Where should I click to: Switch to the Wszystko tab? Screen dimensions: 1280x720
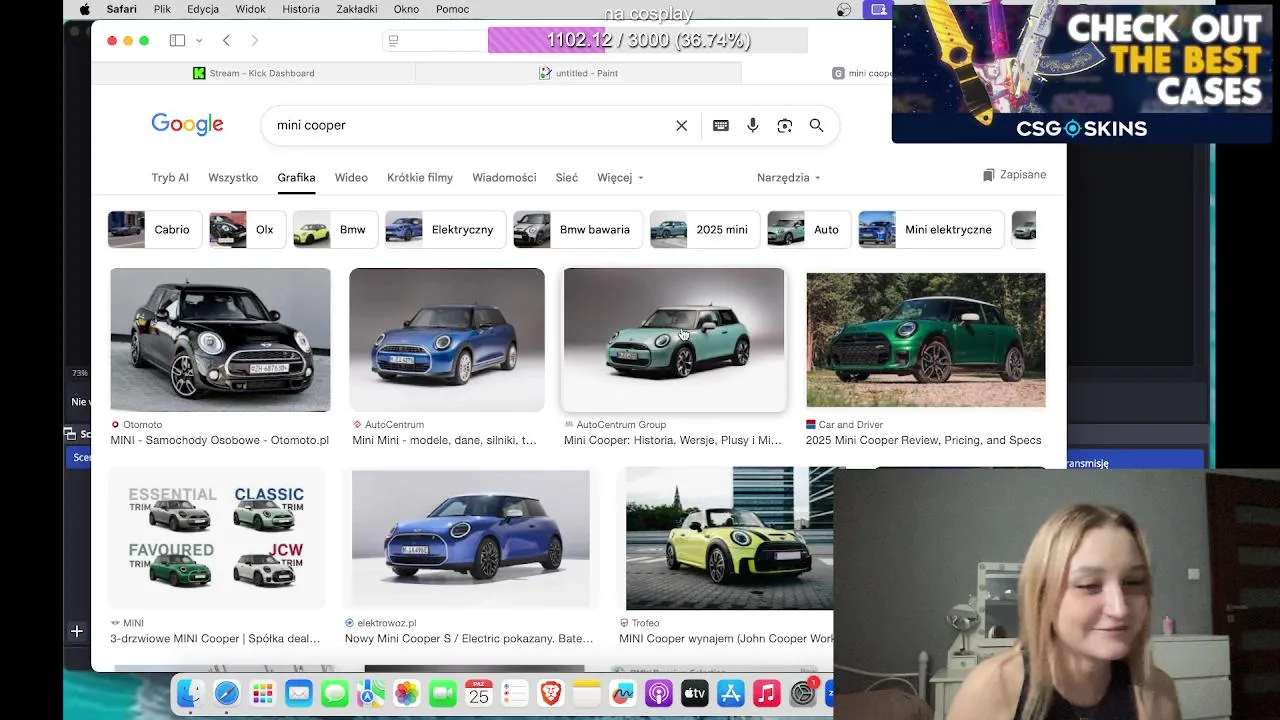click(x=233, y=177)
